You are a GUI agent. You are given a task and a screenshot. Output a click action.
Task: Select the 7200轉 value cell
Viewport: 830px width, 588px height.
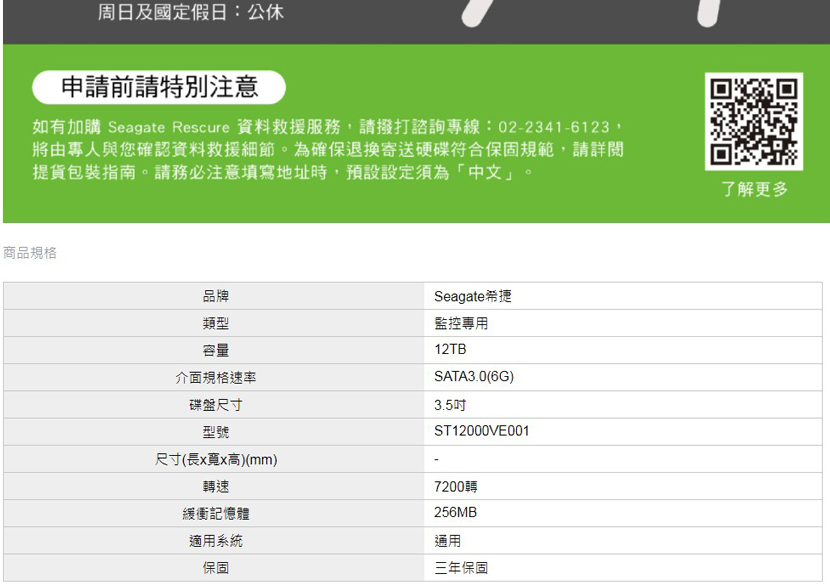[x=623, y=486]
